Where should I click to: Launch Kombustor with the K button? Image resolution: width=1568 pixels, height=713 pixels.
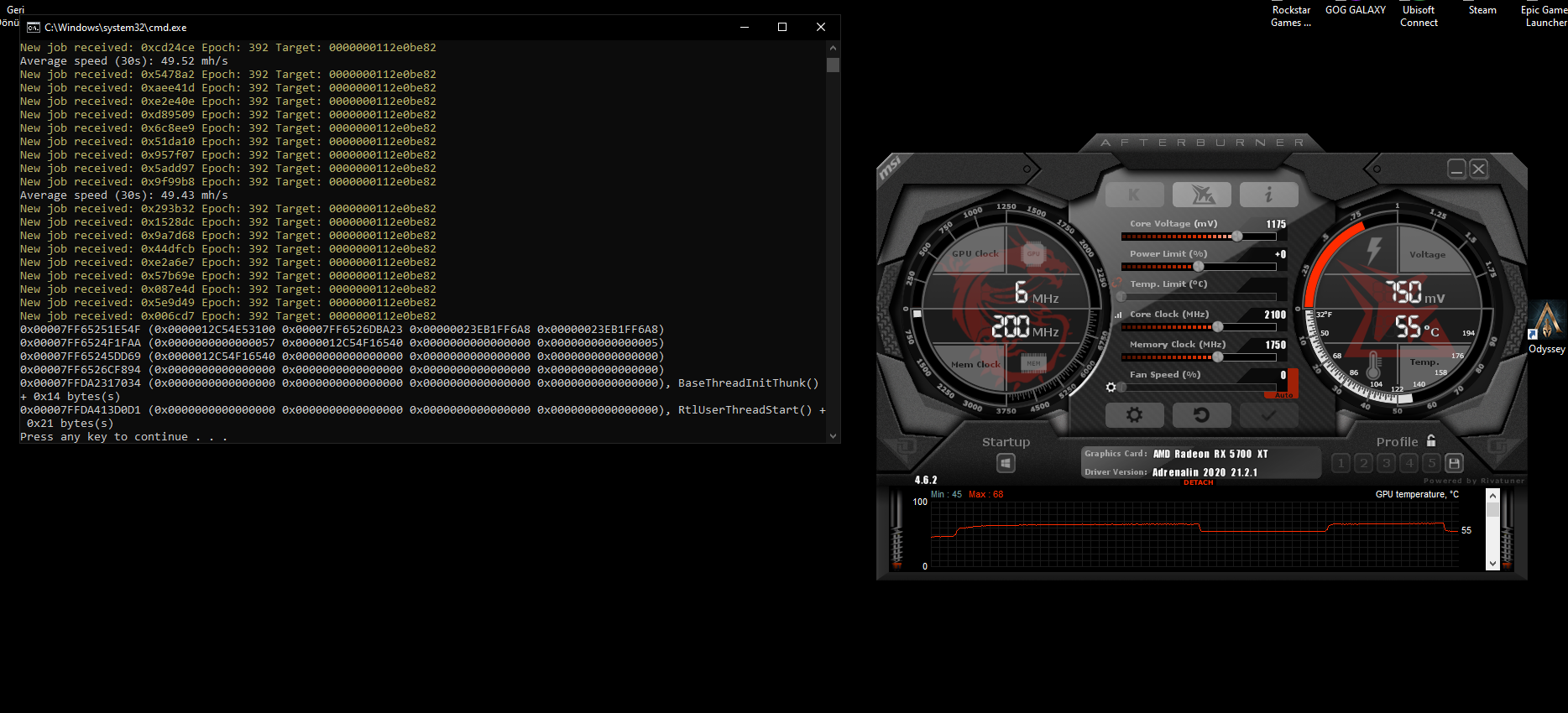click(1134, 195)
